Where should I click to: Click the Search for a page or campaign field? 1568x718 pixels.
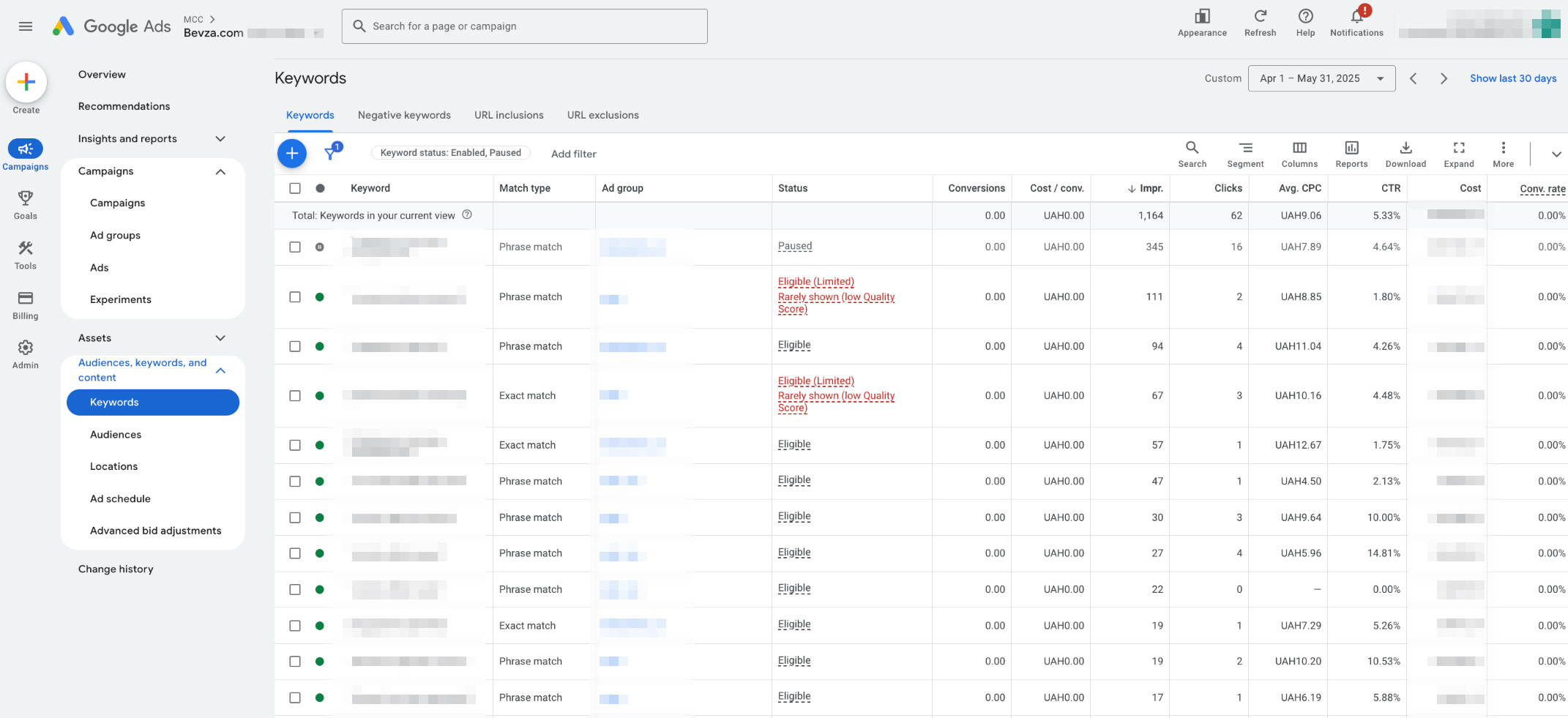pos(524,26)
